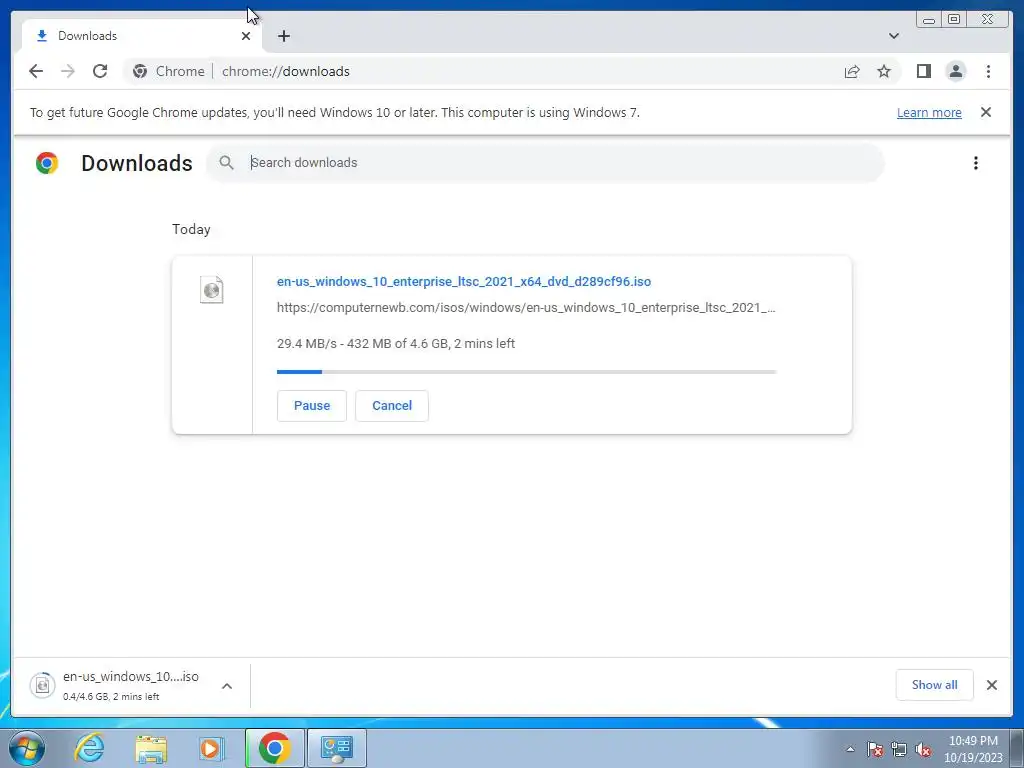Click the en-us_windows_10....iso shelf item
Image resolution: width=1024 pixels, height=768 pixels.
131,685
